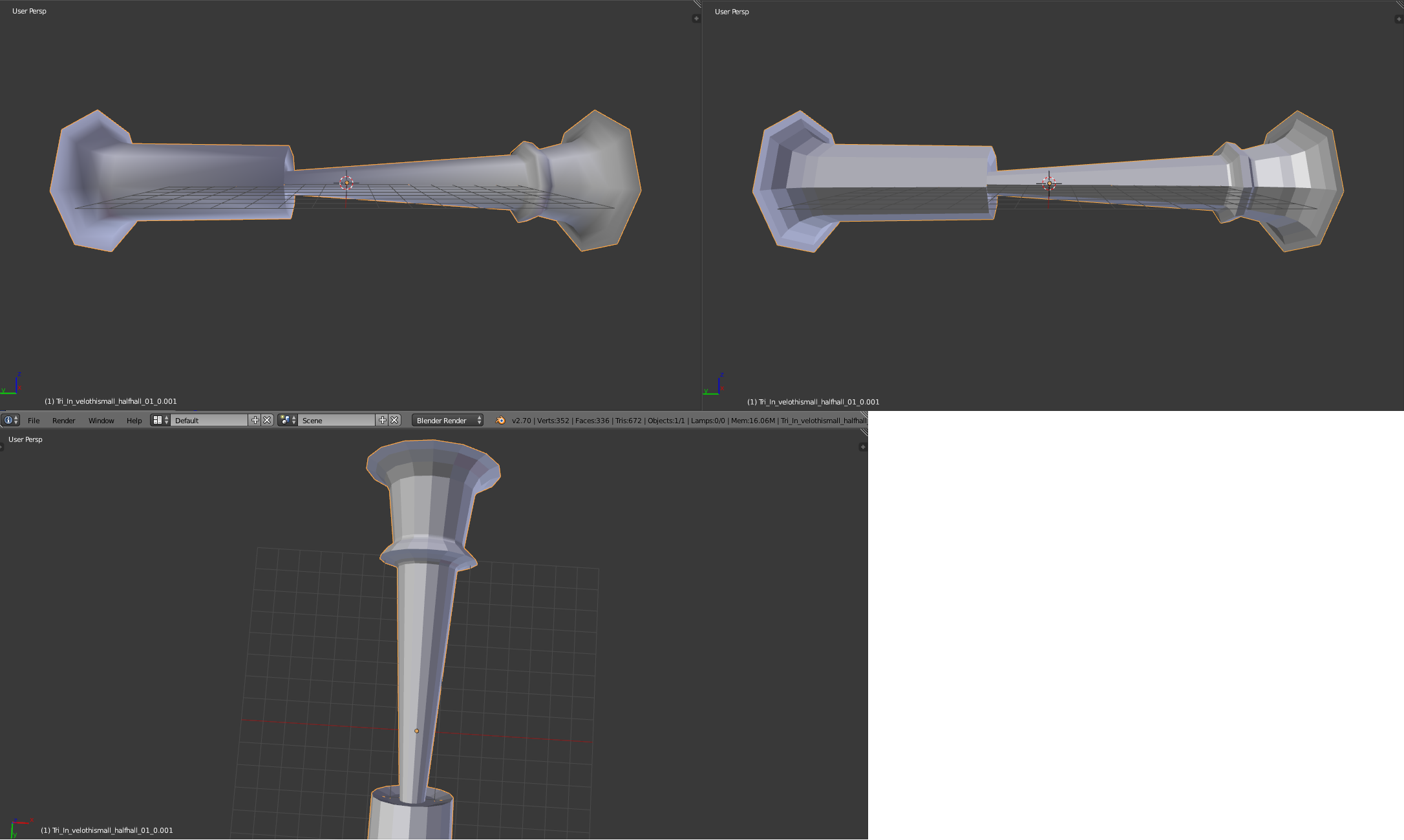Add a new scene with plus icon
The image size is (1404, 840).
(383, 420)
